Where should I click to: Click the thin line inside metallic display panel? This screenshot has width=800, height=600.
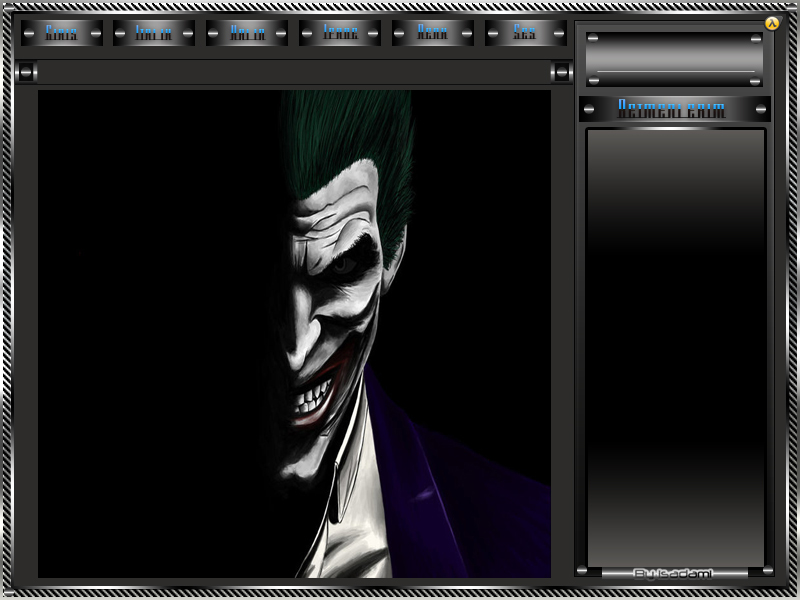tap(674, 72)
